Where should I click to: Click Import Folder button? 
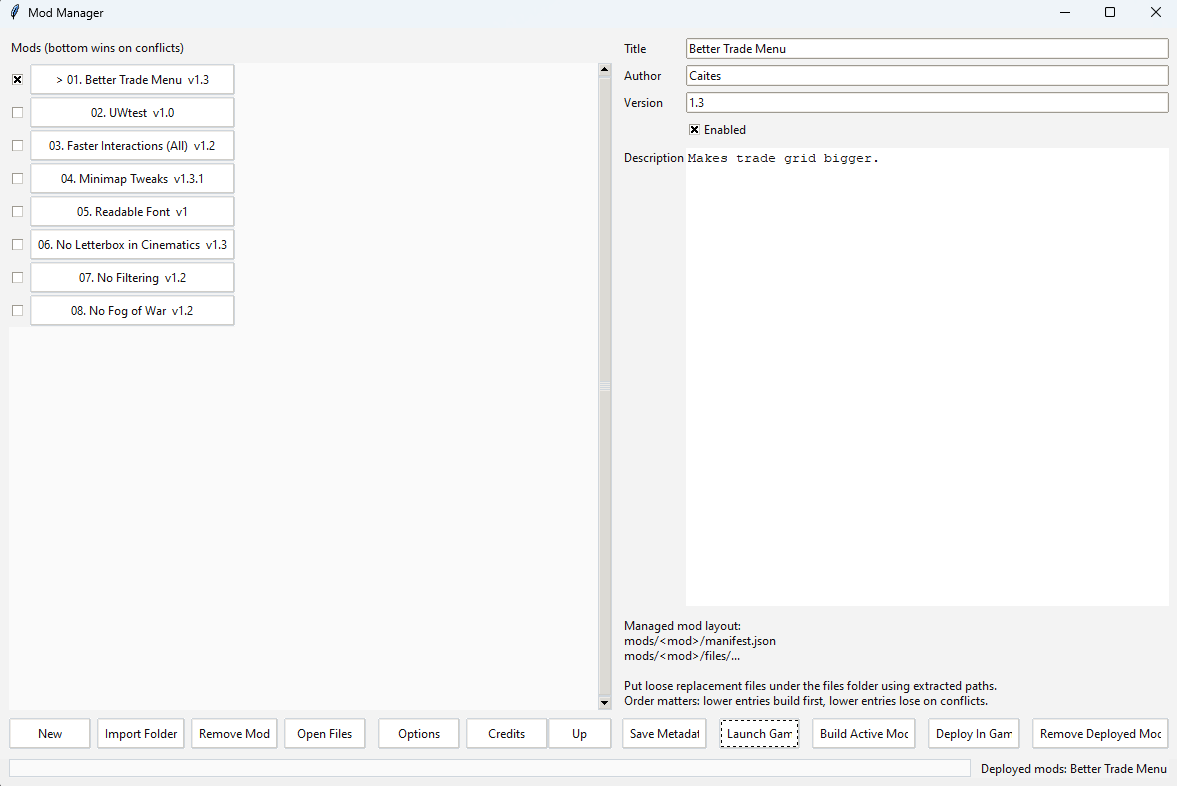pos(141,733)
